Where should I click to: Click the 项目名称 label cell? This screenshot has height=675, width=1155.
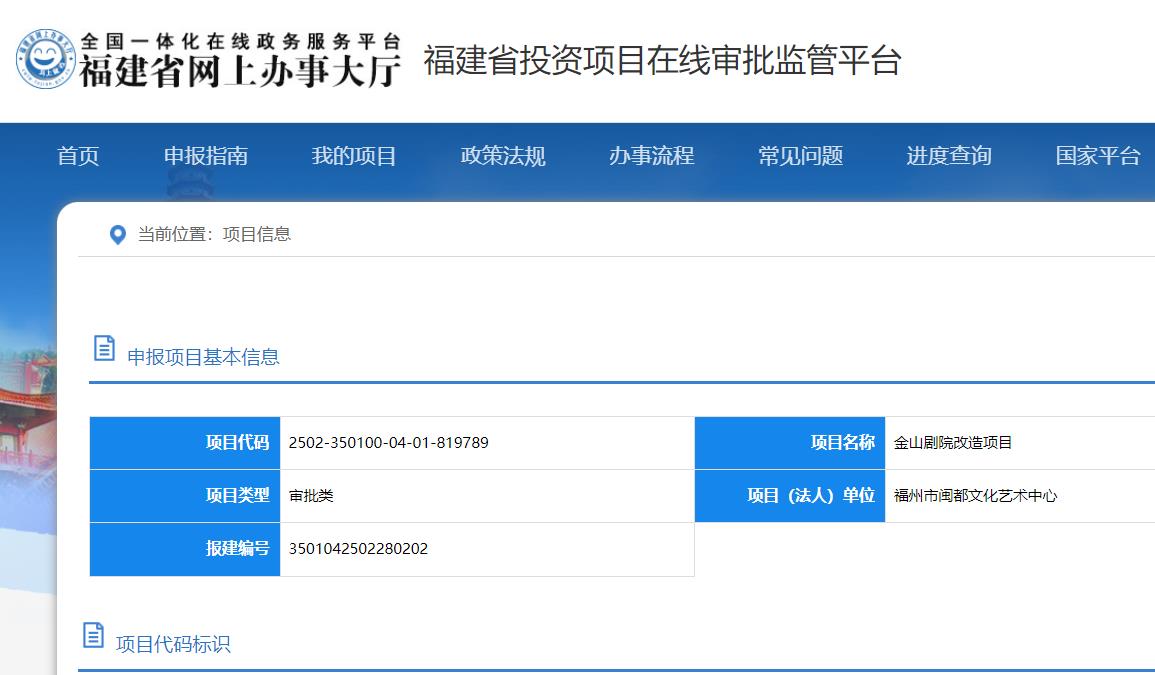click(x=790, y=443)
